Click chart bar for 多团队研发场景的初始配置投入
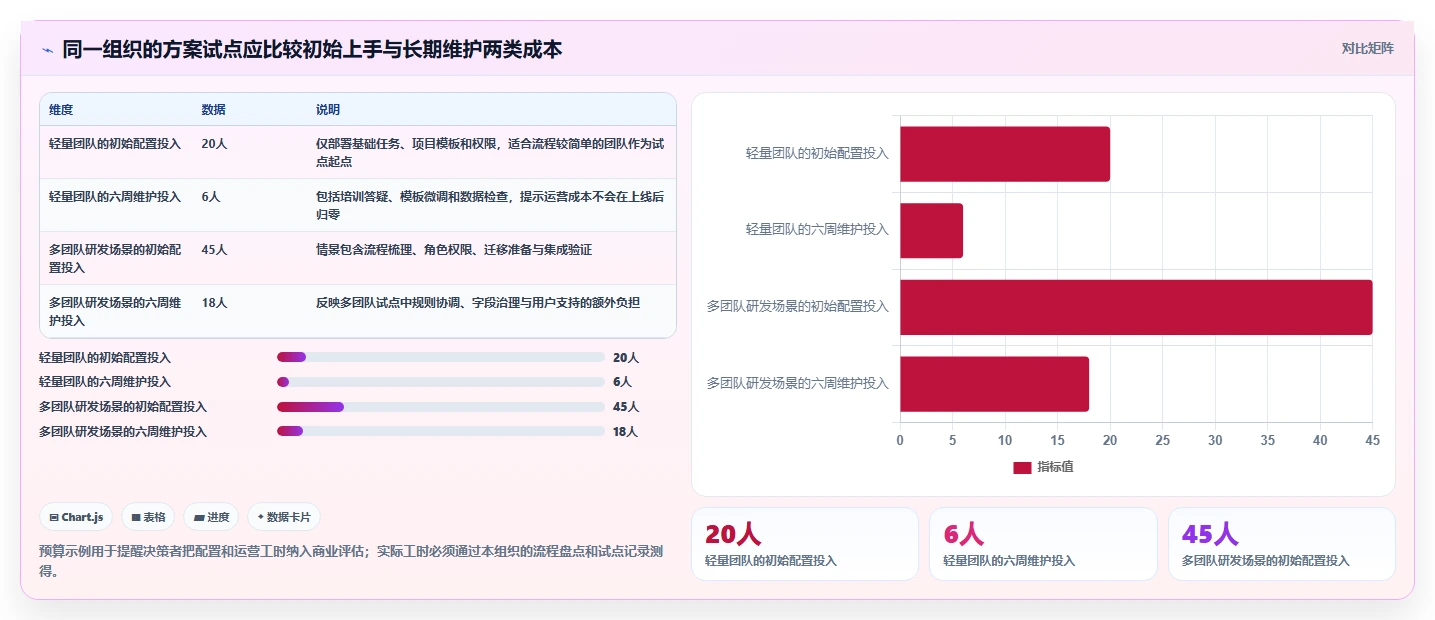Image resolution: width=1435 pixels, height=620 pixels. (1136, 307)
